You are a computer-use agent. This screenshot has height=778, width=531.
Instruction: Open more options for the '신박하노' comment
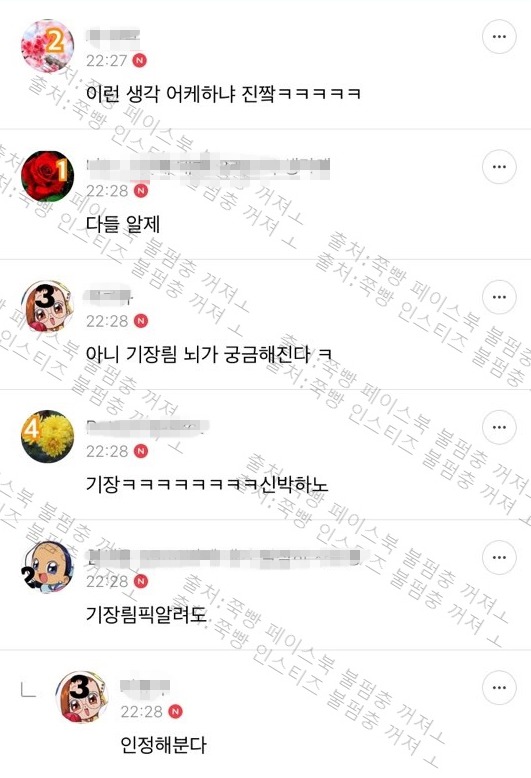coord(499,427)
